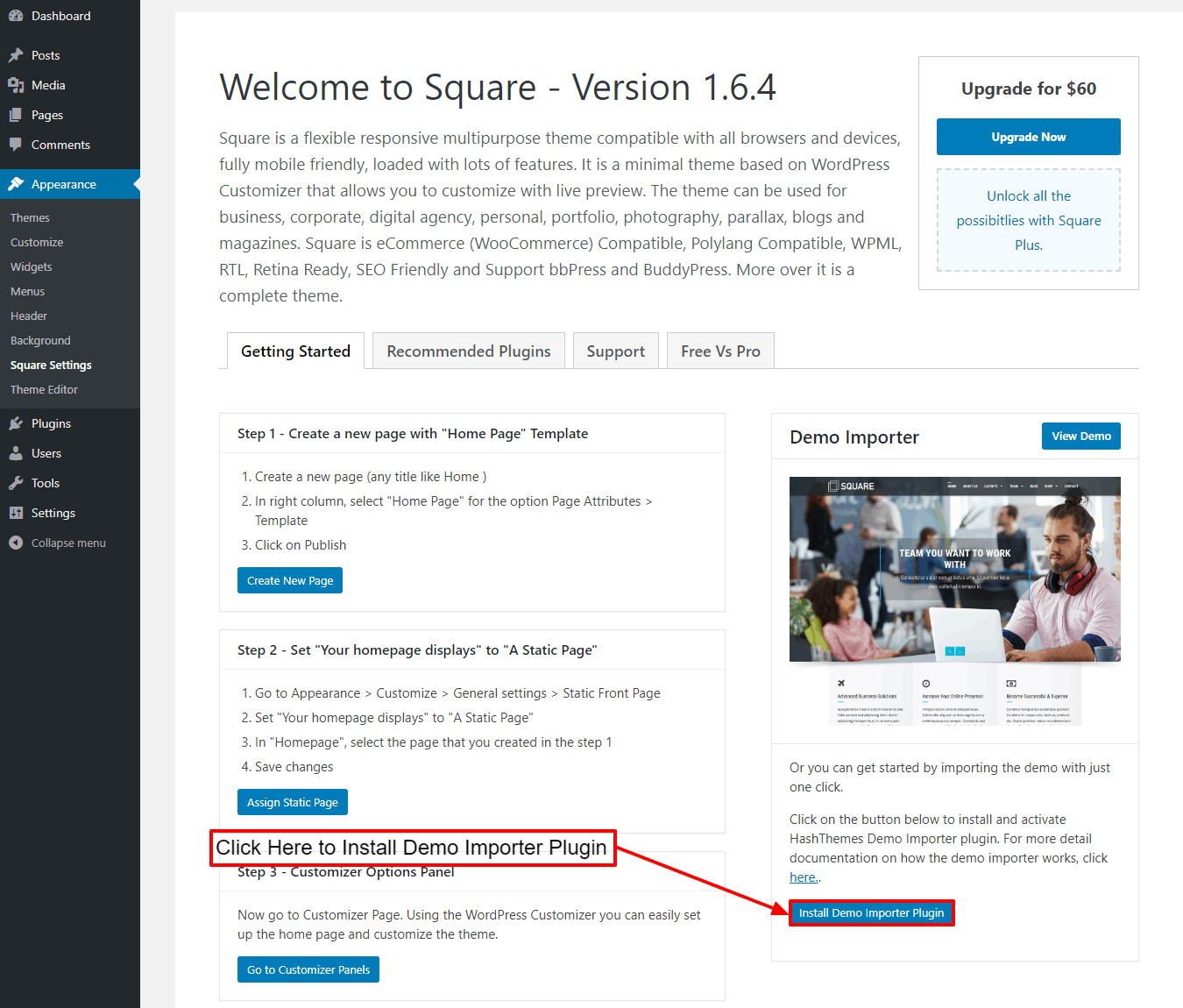This screenshot has height=1008, width=1183.
Task: Click the Collapse menu arrow icon
Action: click(x=16, y=543)
